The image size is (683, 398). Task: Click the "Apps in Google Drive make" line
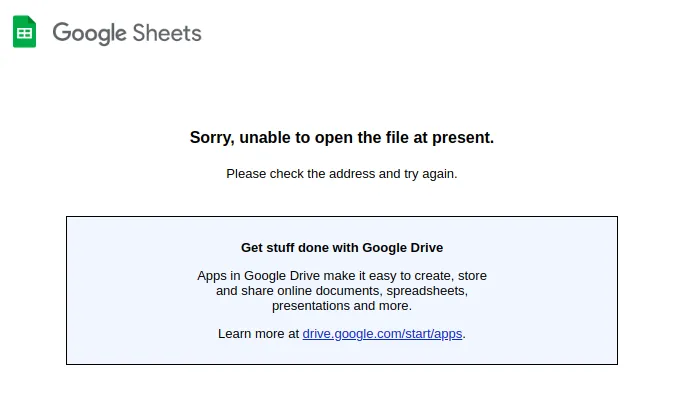pos(342,276)
